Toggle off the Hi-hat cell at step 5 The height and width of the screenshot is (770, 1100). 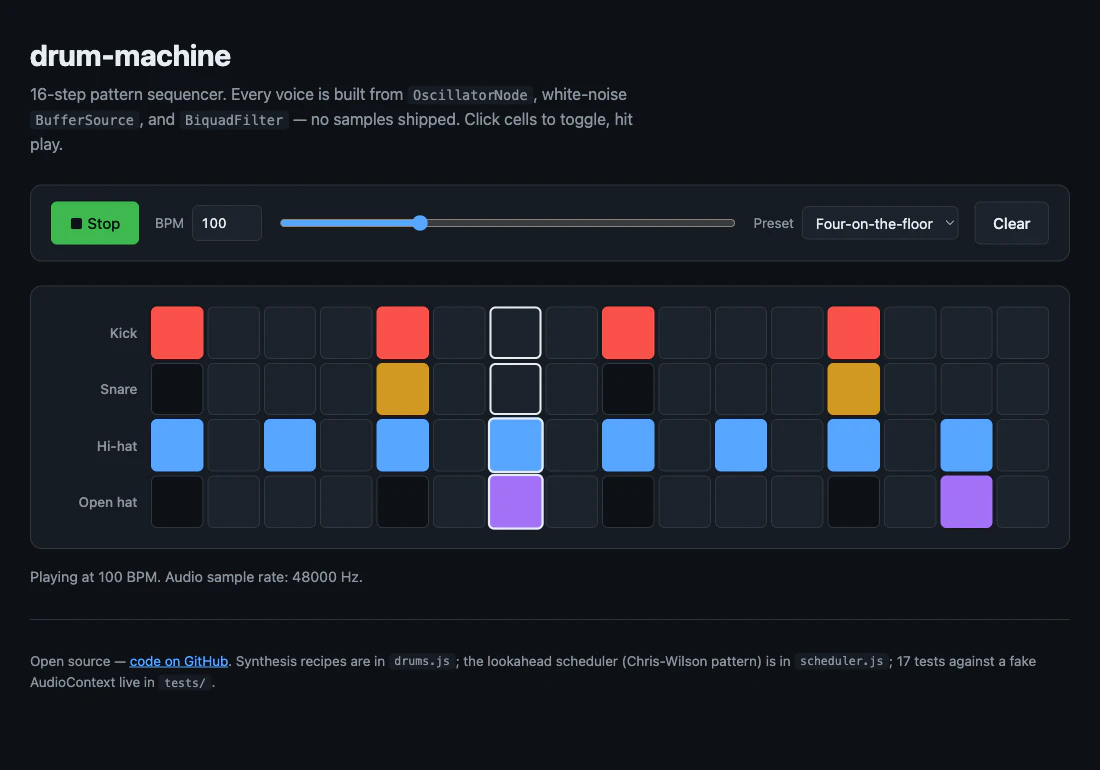(x=403, y=445)
